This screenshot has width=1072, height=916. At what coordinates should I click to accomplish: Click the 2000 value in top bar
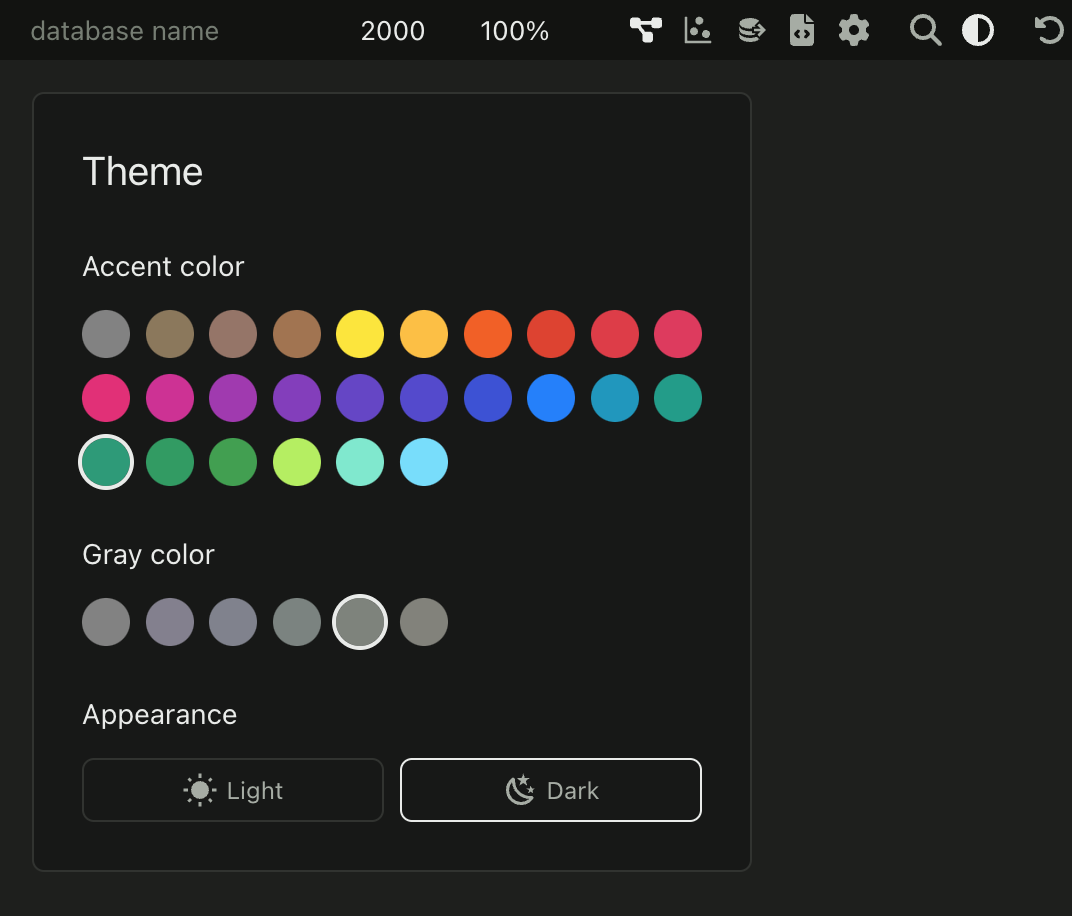coord(392,31)
